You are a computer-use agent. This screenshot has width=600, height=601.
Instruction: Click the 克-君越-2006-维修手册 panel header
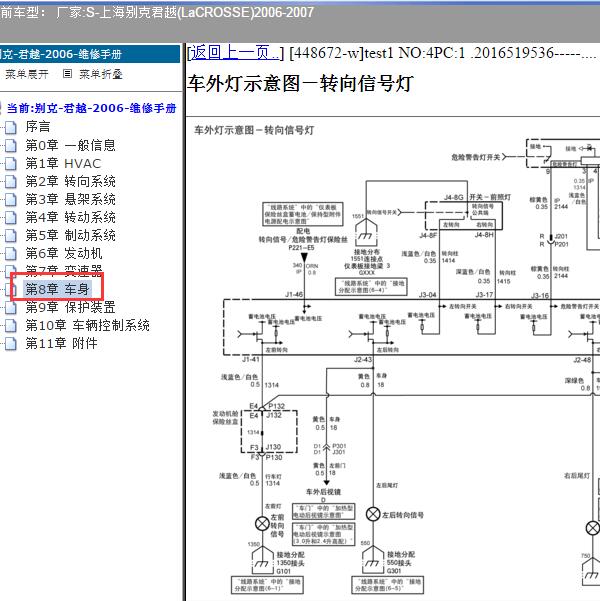90,54
